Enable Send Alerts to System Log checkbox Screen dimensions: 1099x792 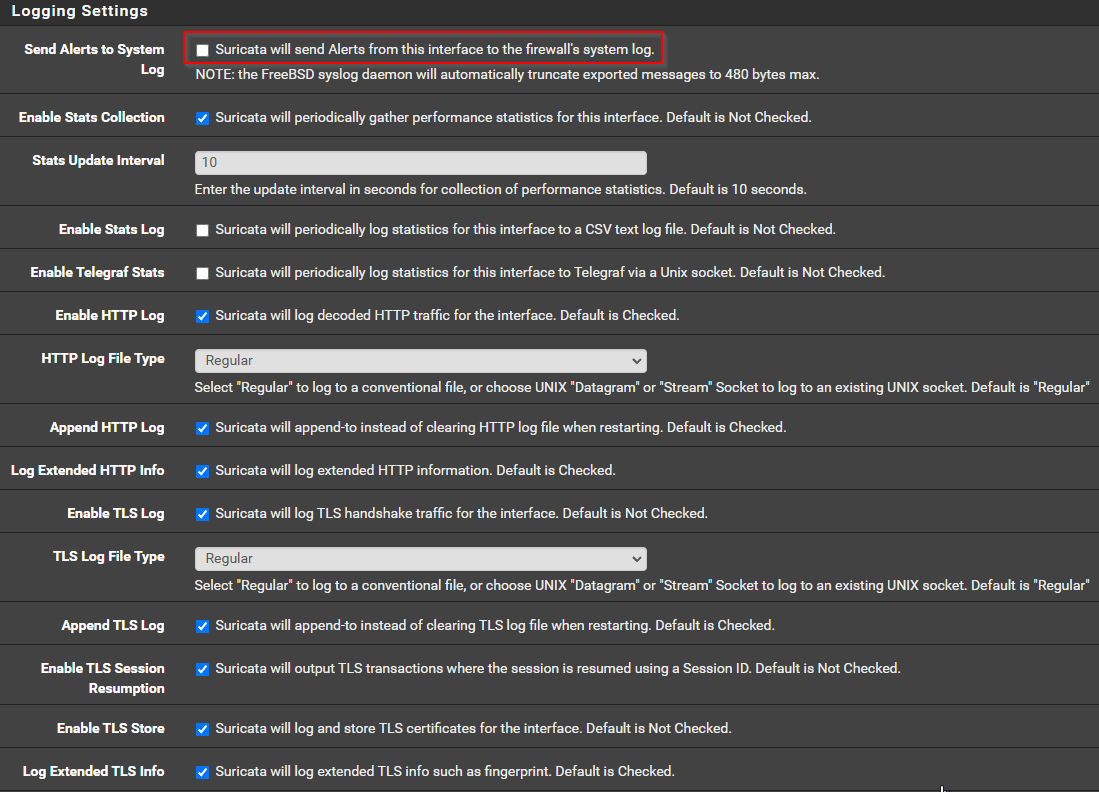pos(203,50)
